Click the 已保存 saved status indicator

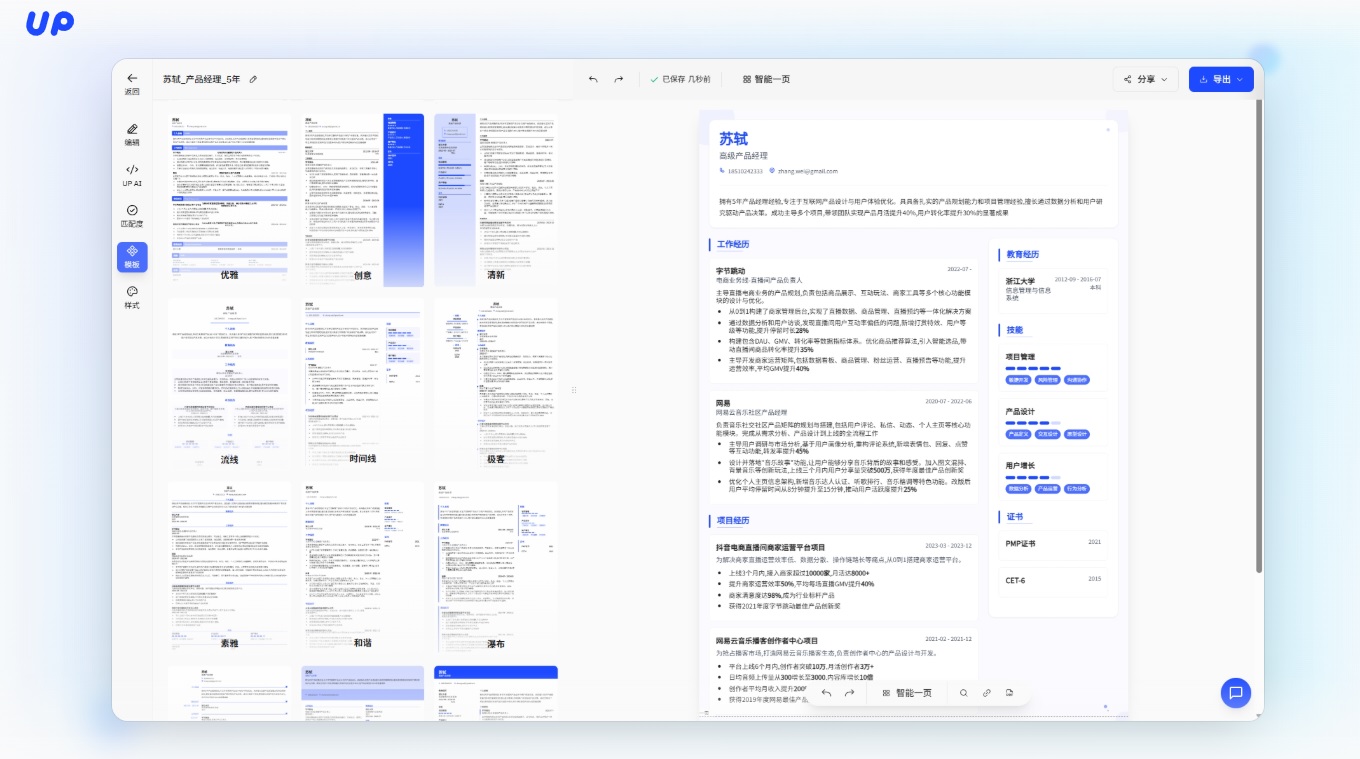(x=680, y=79)
